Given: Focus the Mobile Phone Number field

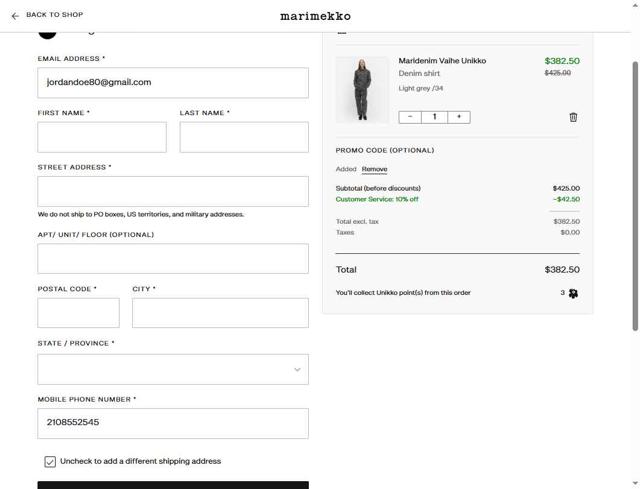Looking at the screenshot, I should [x=173, y=424].
